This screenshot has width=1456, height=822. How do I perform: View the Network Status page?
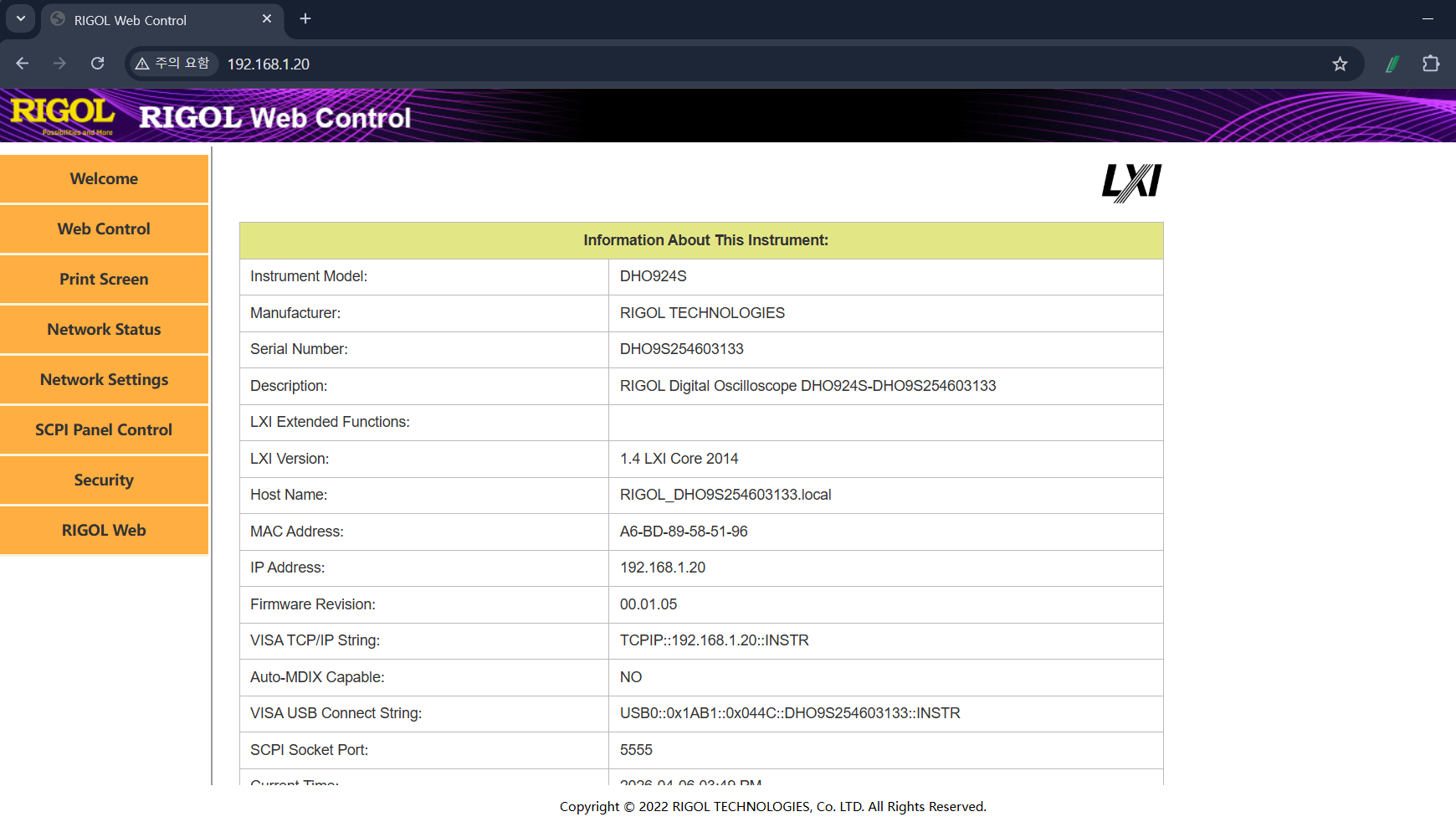[x=104, y=329]
